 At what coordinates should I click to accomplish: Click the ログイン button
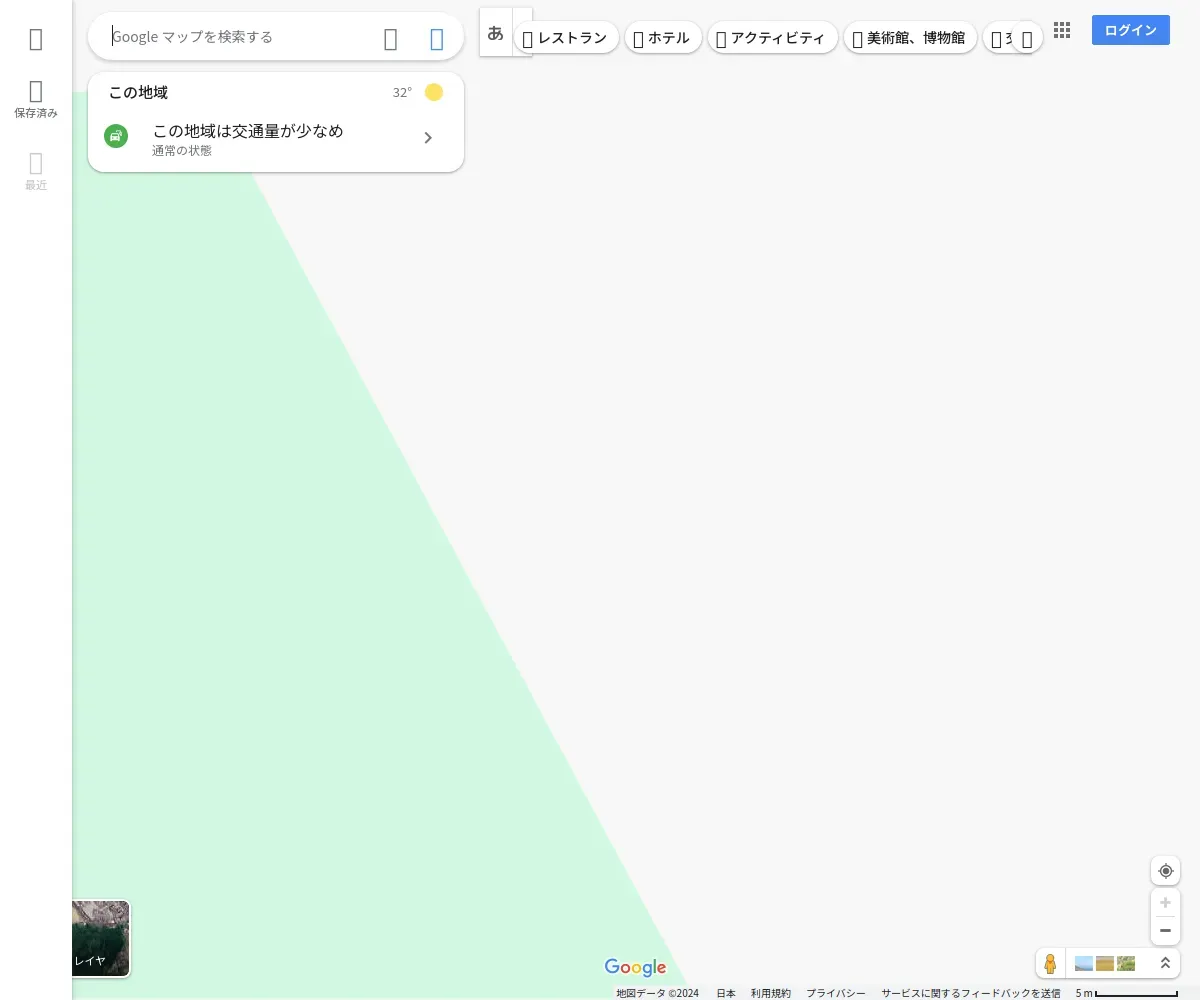(1131, 30)
